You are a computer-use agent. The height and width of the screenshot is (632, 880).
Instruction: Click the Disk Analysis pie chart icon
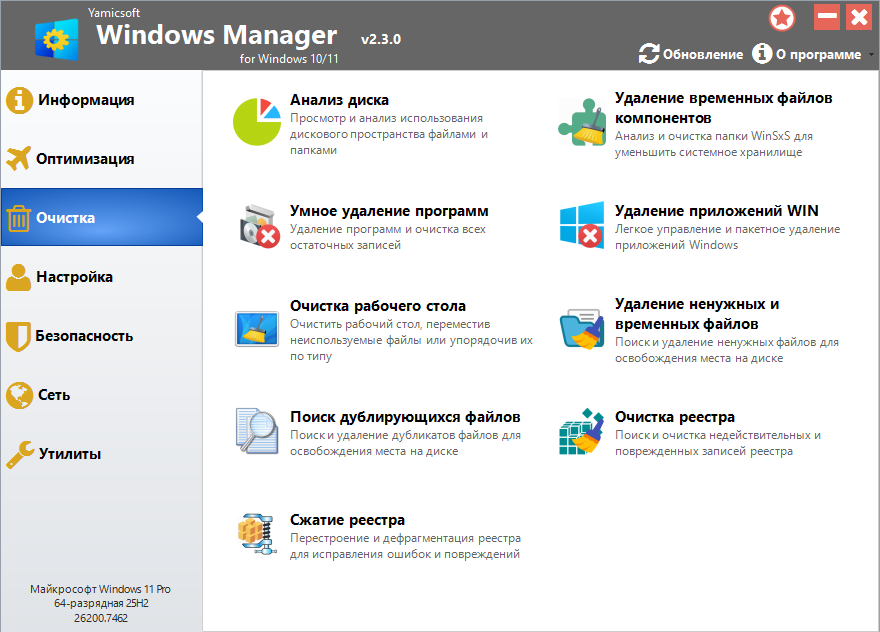tap(258, 120)
